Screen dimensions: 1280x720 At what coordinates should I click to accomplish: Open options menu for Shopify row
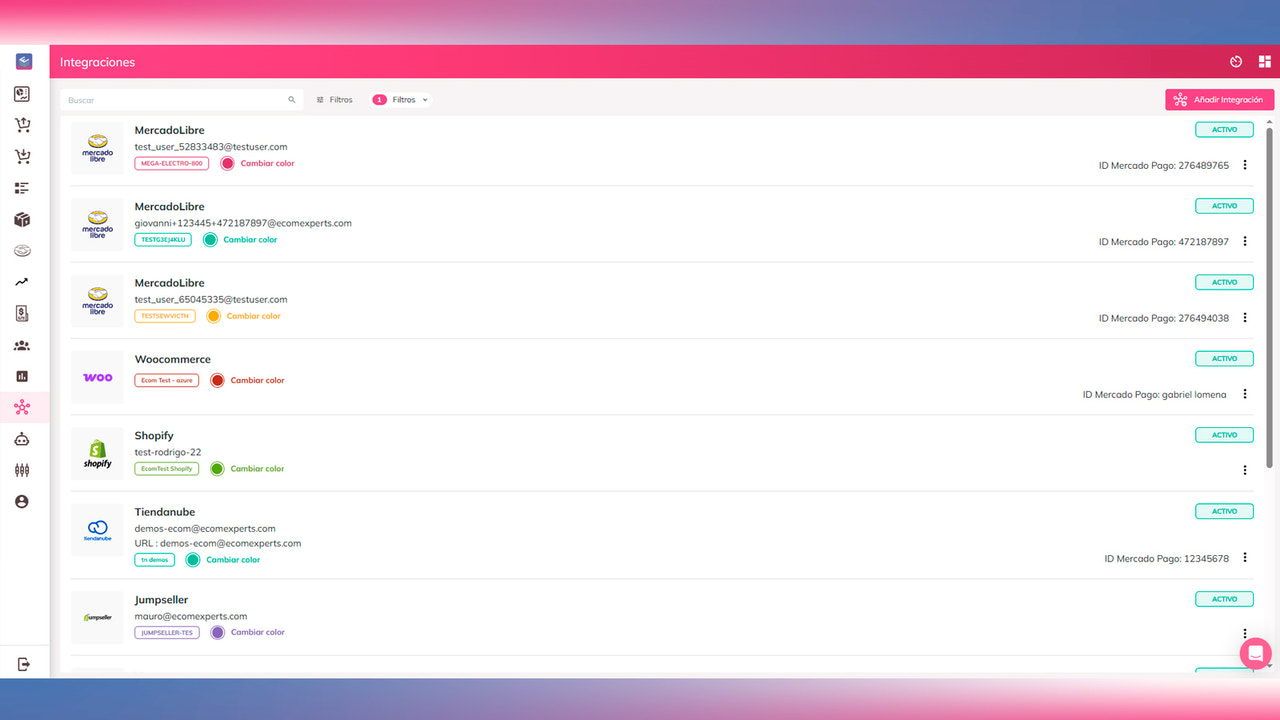pyautogui.click(x=1245, y=470)
